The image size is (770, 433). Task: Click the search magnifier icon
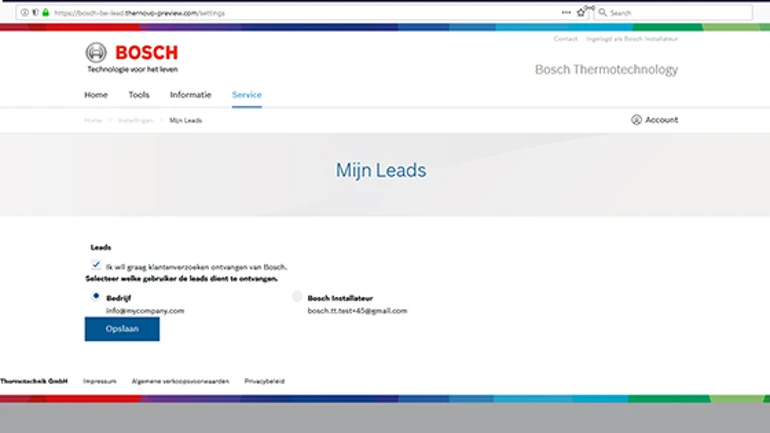click(602, 13)
